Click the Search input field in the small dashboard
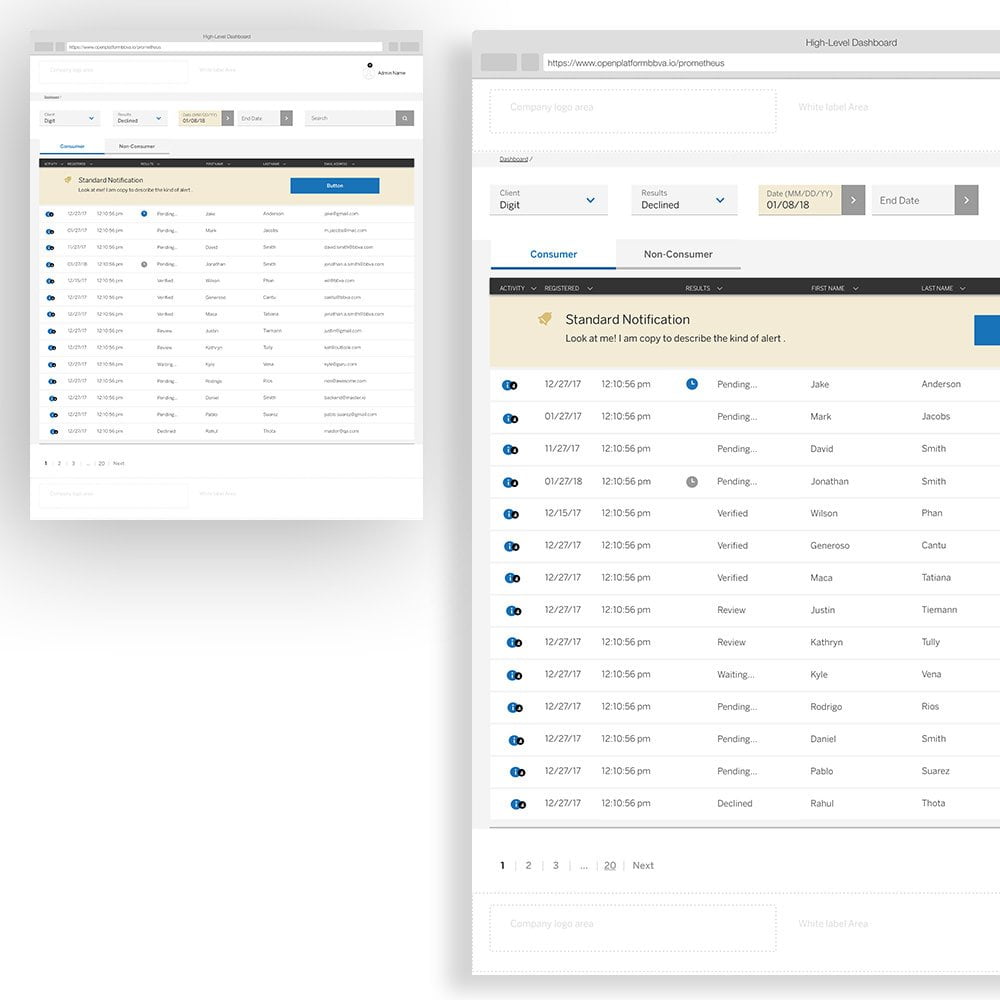1000x1000 pixels. [350, 118]
